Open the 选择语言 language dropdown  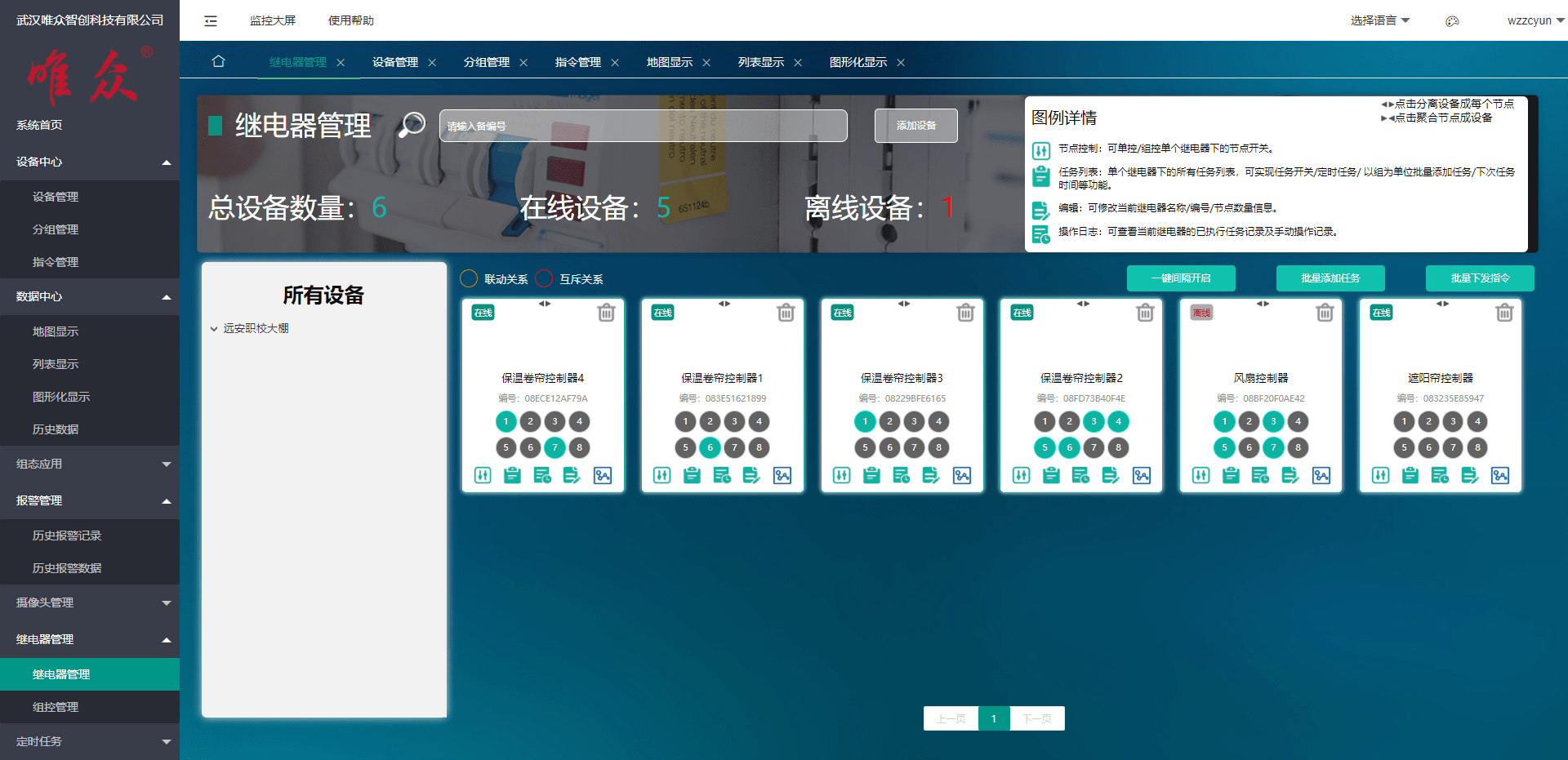[1379, 20]
